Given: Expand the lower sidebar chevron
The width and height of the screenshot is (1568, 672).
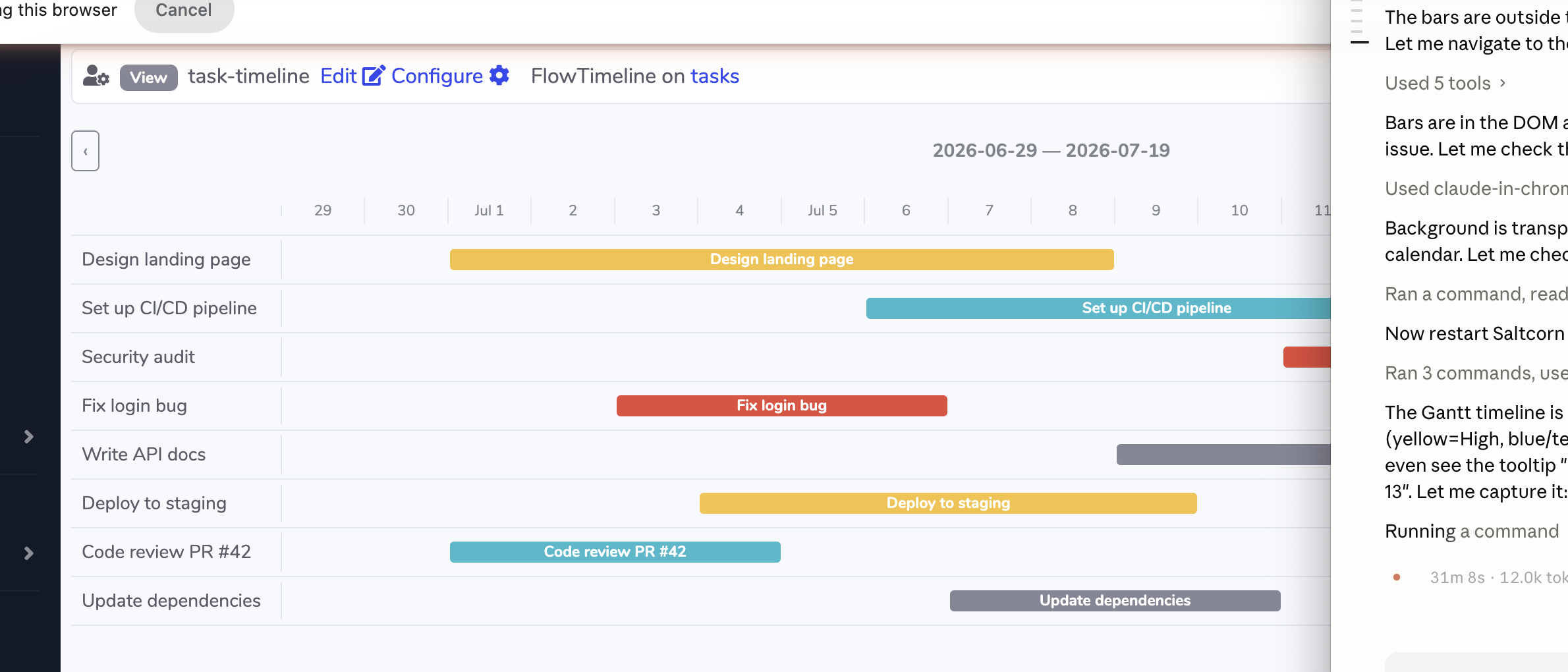Looking at the screenshot, I should (28, 553).
